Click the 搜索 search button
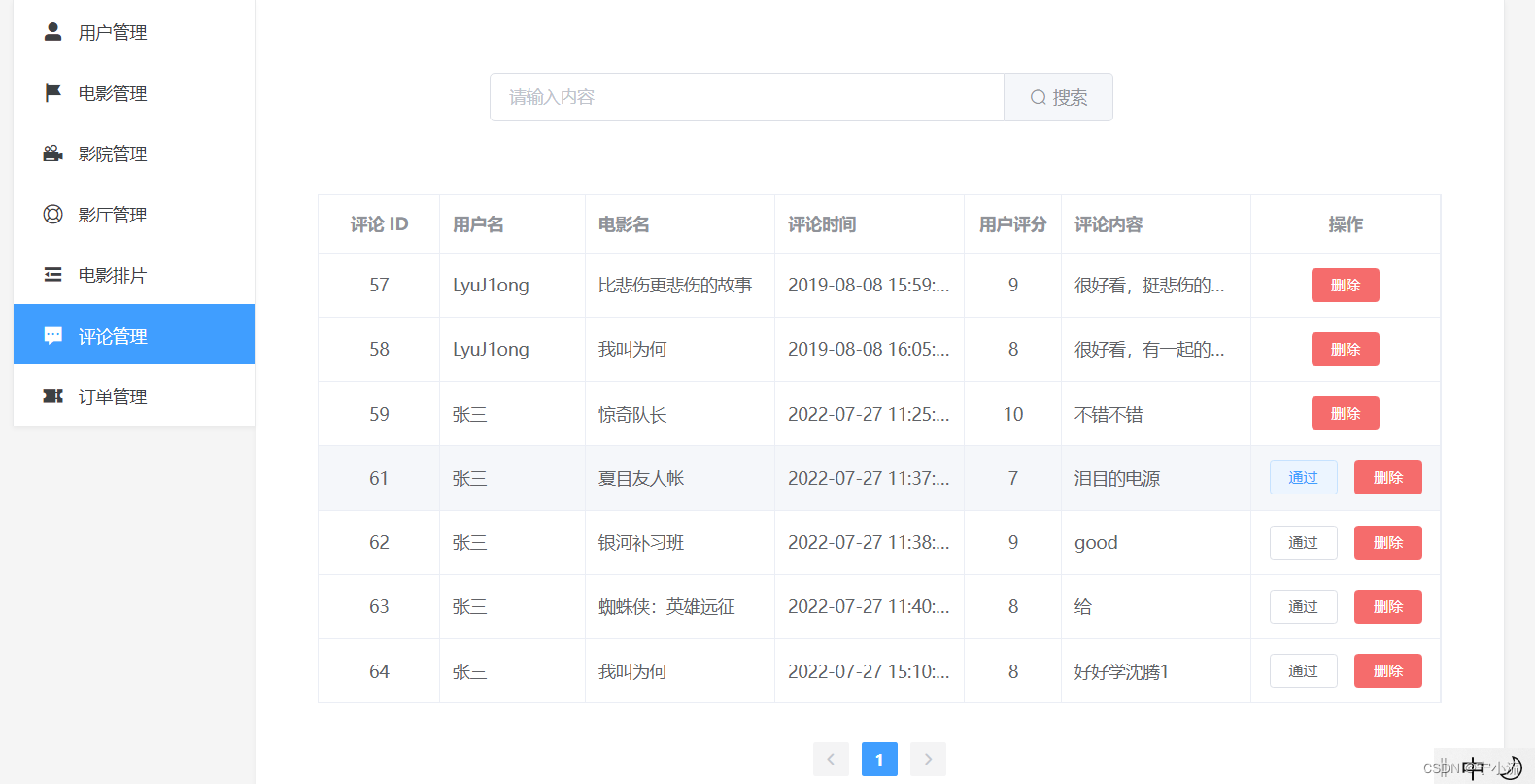Image resolution: width=1535 pixels, height=784 pixels. 1058,97
